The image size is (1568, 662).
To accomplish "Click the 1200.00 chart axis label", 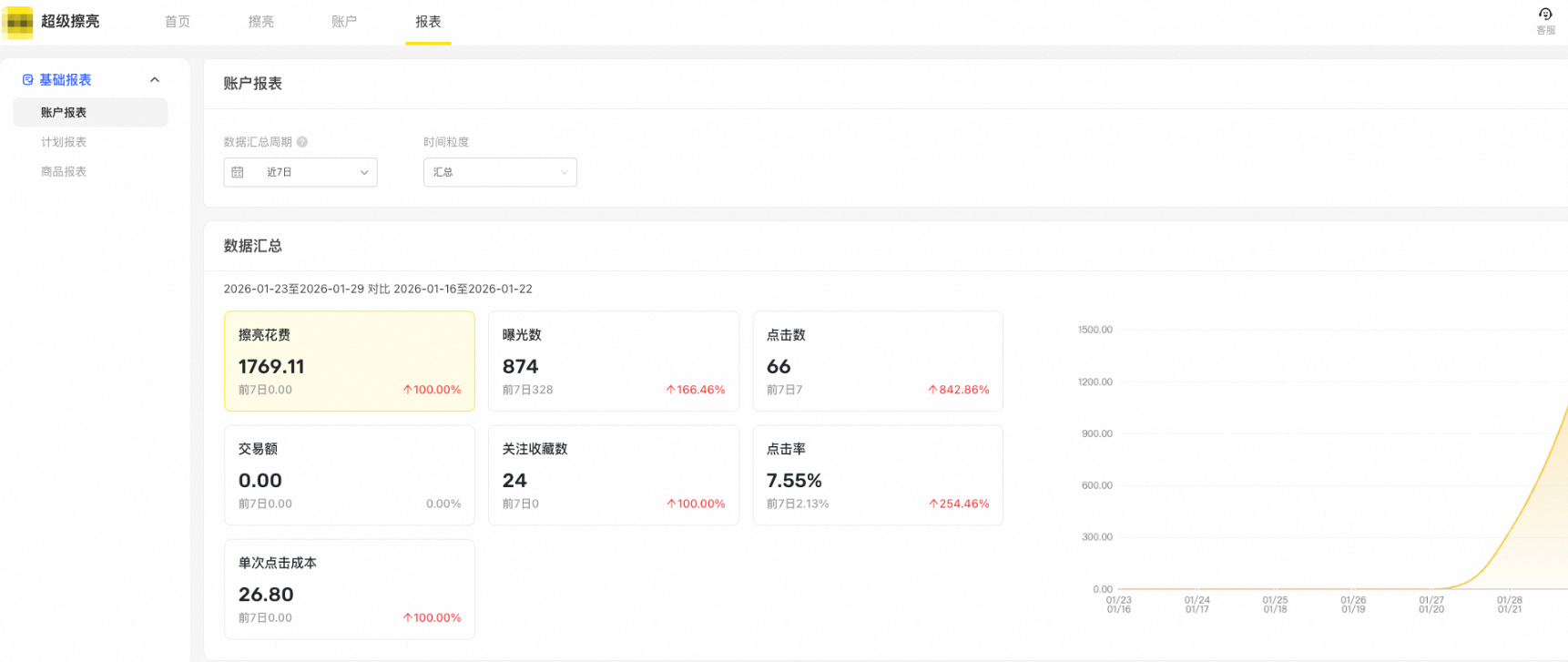I will 1095,382.
